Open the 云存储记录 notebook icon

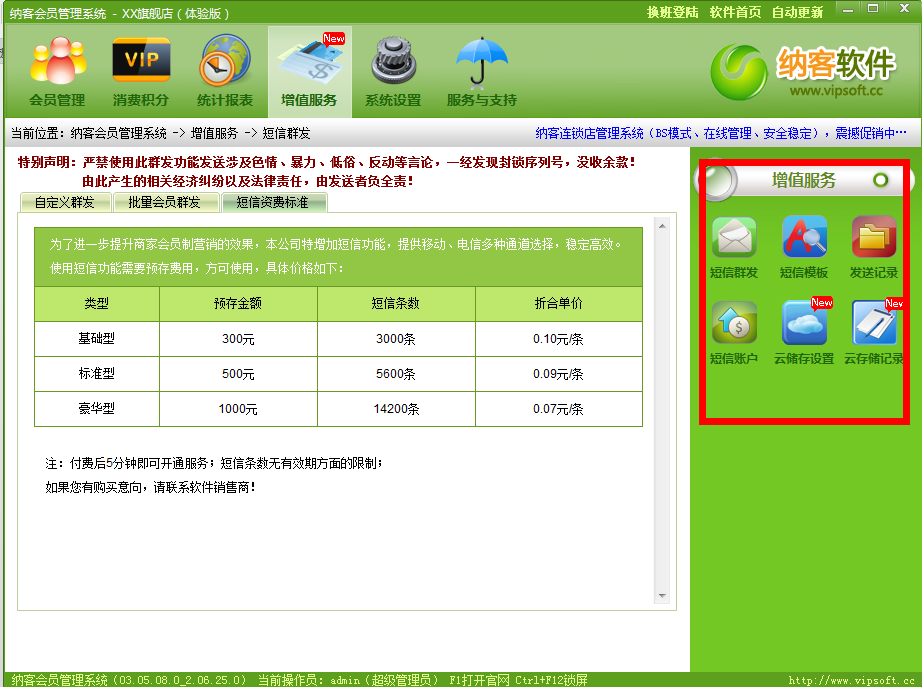tap(874, 324)
